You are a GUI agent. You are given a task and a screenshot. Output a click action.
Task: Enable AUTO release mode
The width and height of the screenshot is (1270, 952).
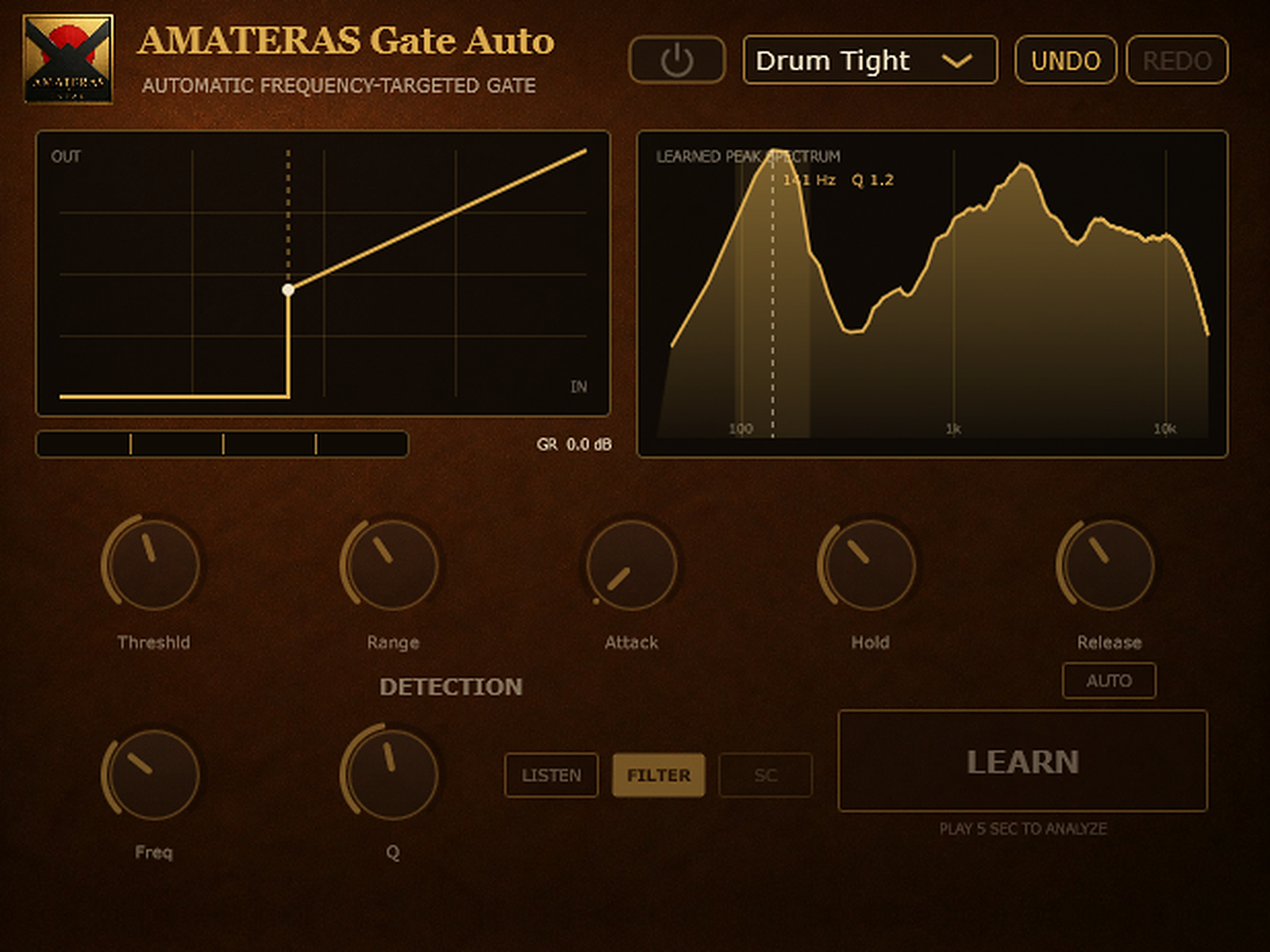point(1109,681)
